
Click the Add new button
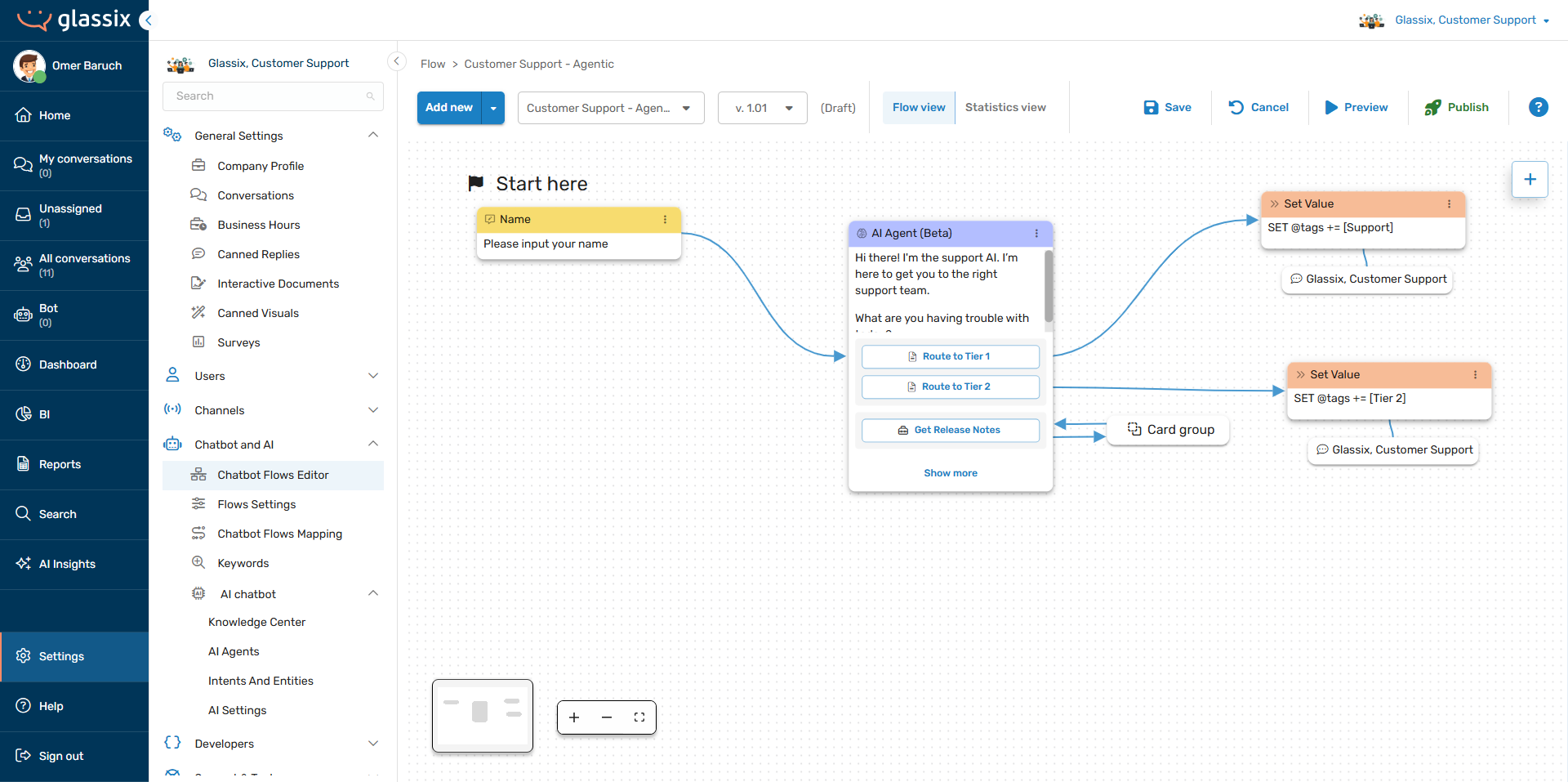point(449,108)
